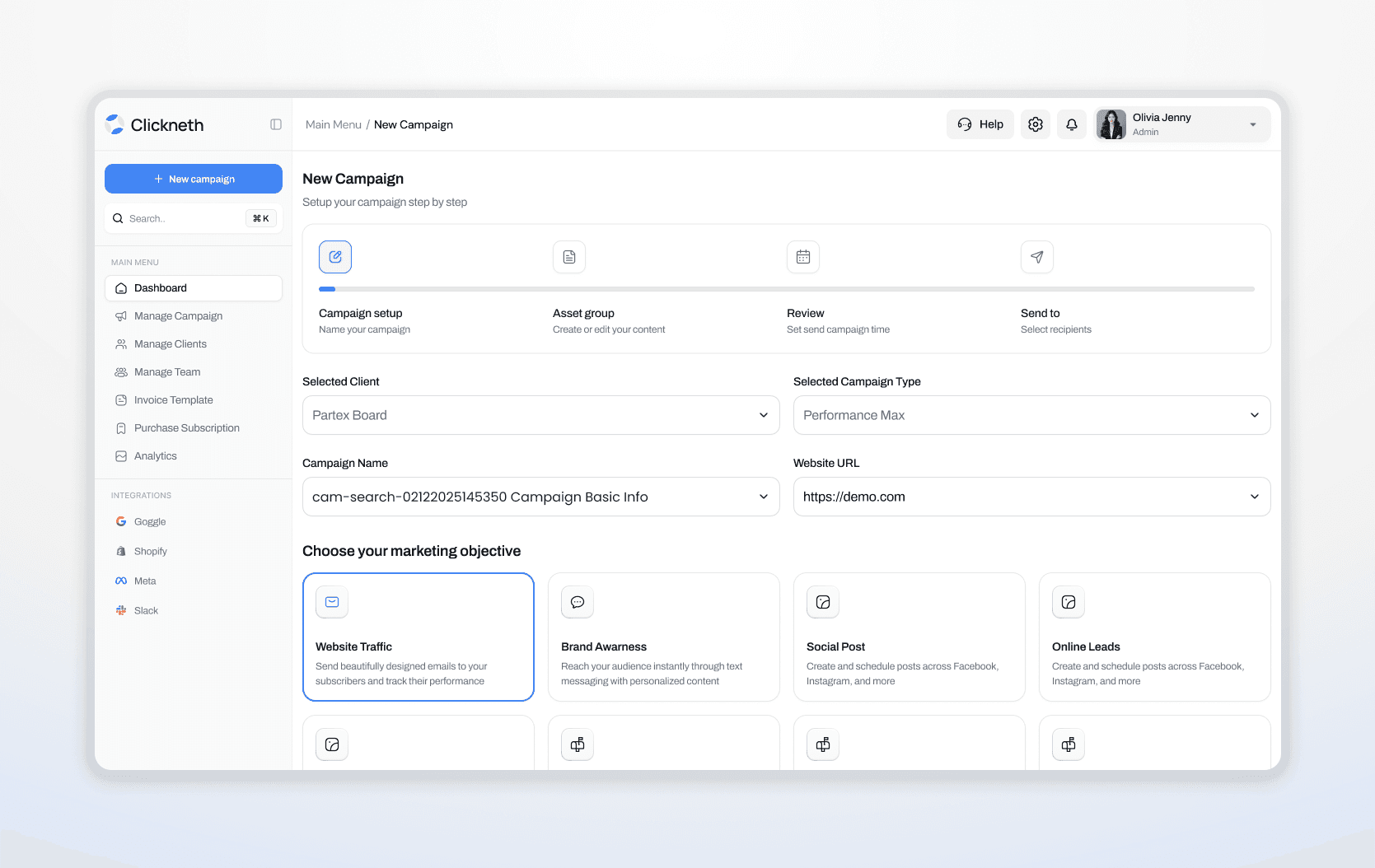Click the Goggle integration logo

coord(121,521)
